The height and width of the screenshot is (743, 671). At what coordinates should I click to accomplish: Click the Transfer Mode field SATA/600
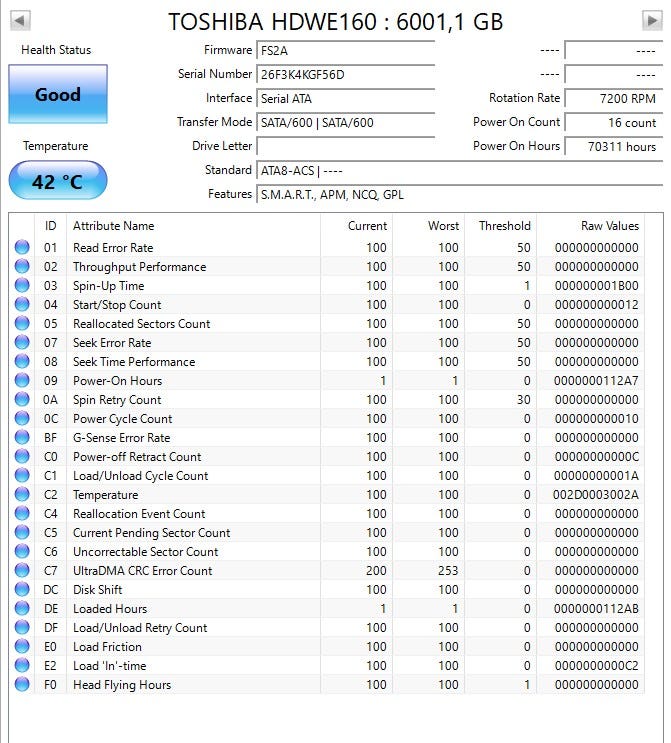point(345,123)
